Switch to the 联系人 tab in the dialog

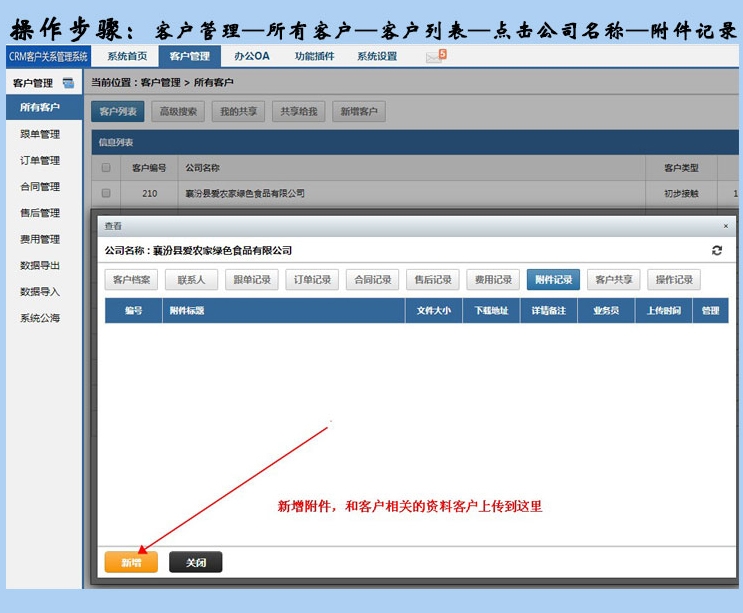coord(191,280)
